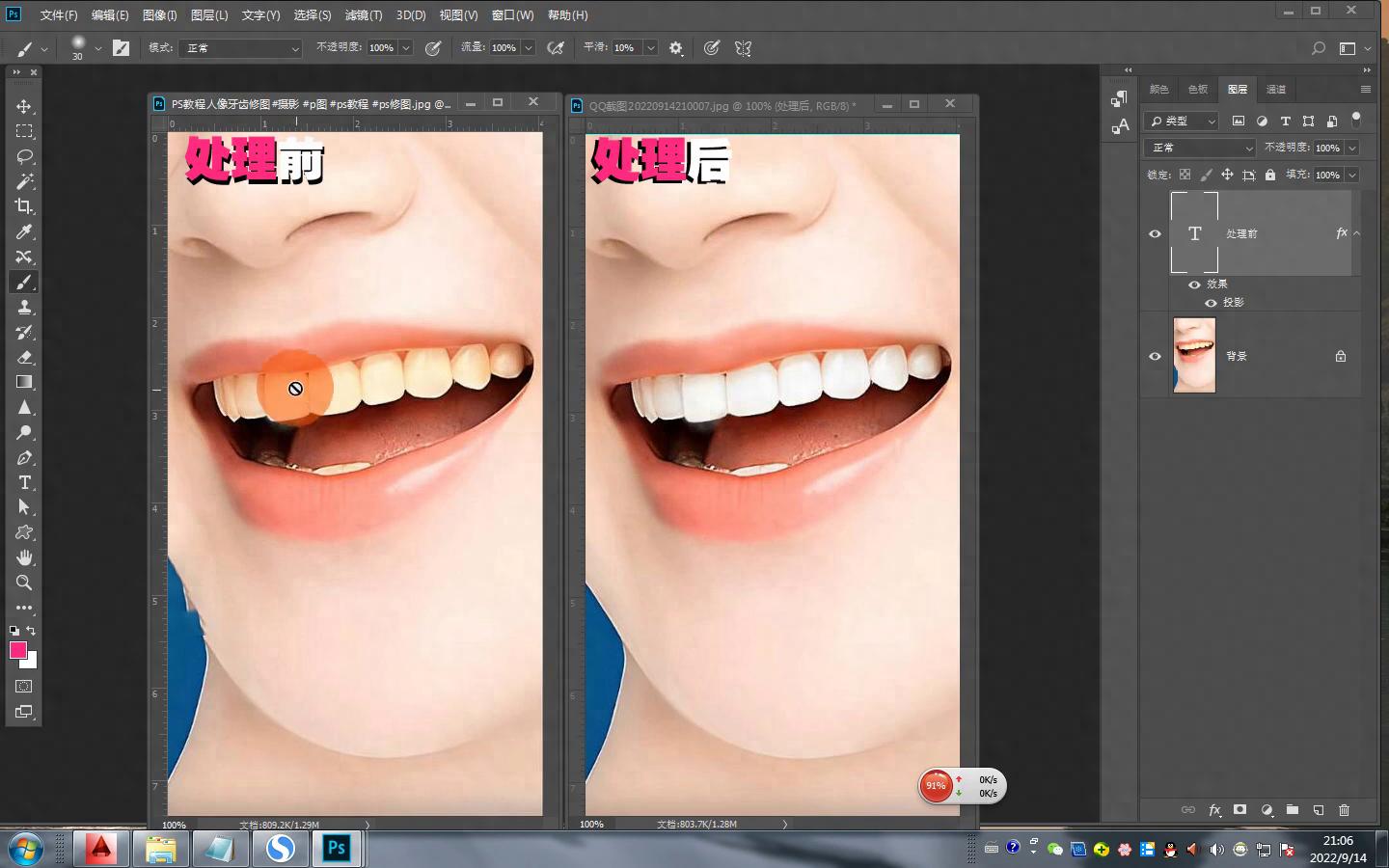Click the Windows Start button
Image resolution: width=1389 pixels, height=868 pixels.
[x=26, y=849]
